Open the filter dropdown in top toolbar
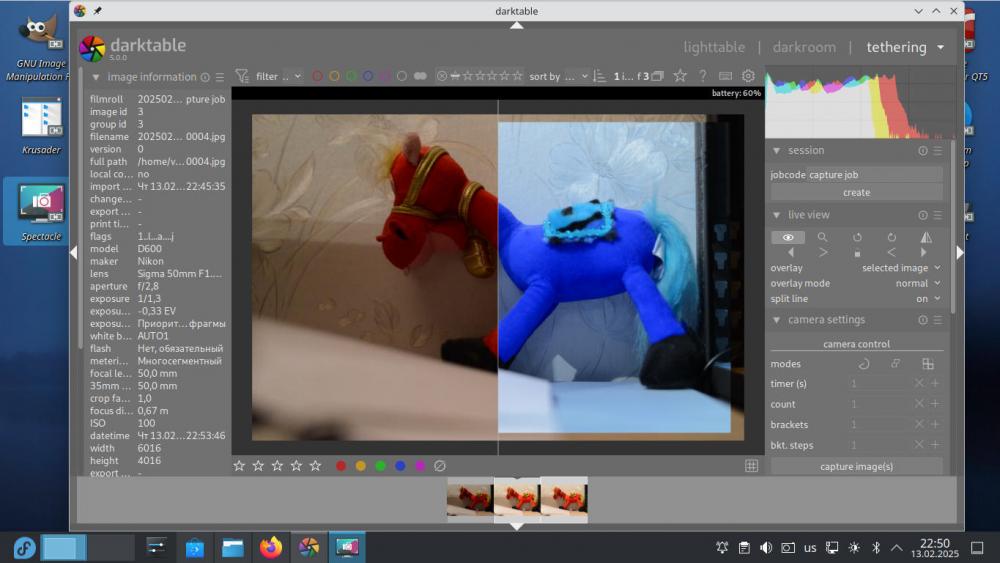This screenshot has height=563, width=1000. coord(279,77)
